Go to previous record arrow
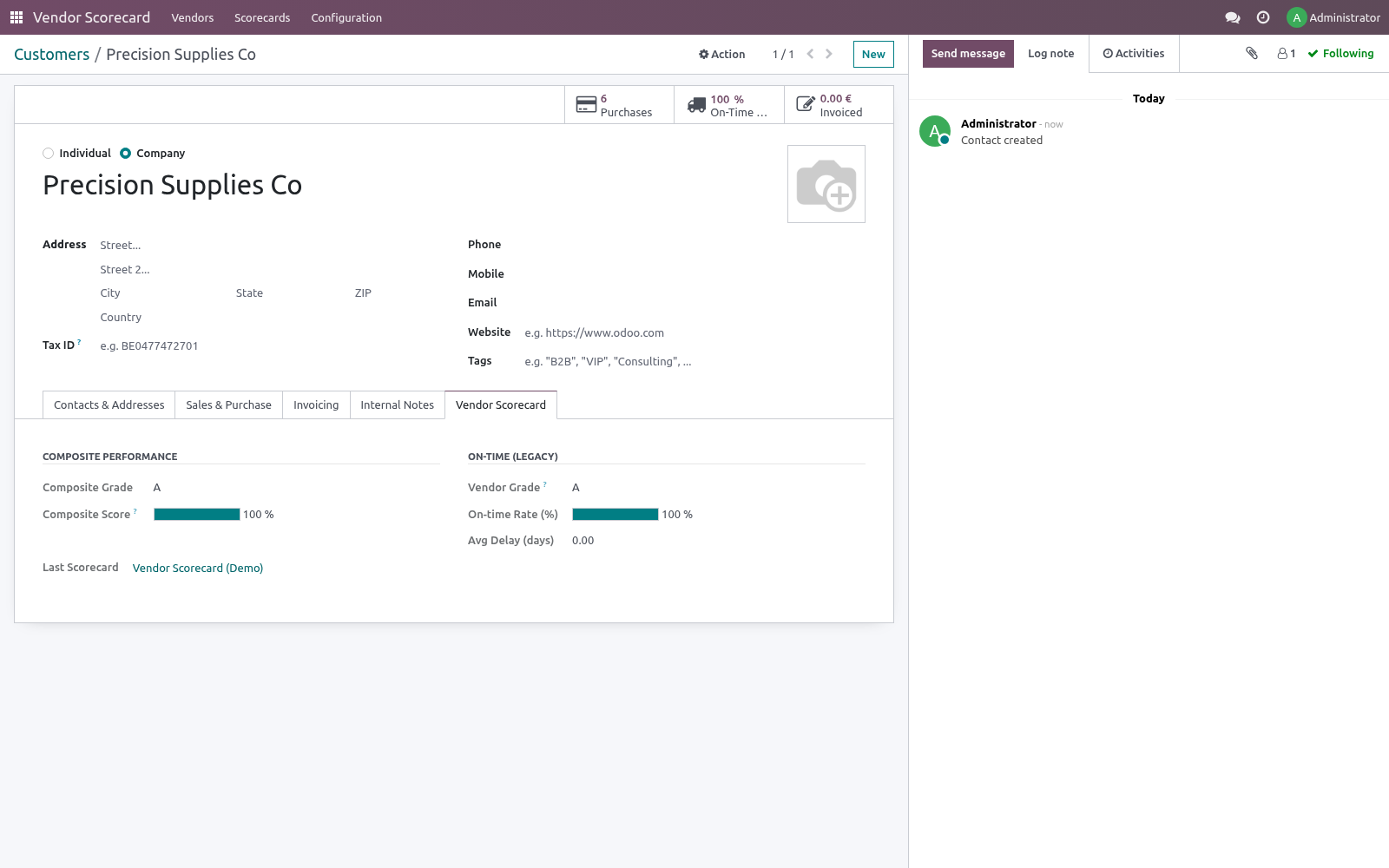Viewport: 1389px width, 868px height. (810, 54)
